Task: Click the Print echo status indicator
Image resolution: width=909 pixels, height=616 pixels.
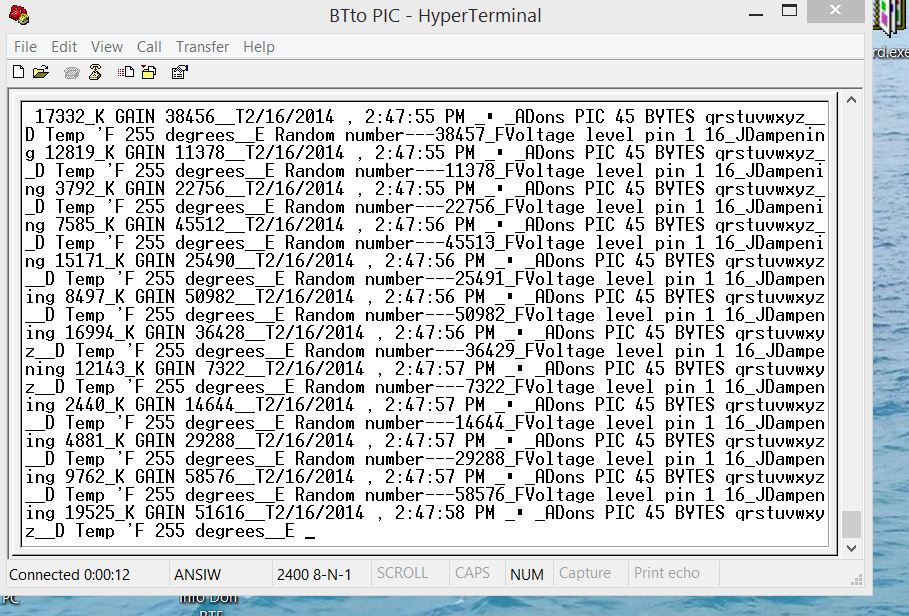Action: (x=666, y=574)
